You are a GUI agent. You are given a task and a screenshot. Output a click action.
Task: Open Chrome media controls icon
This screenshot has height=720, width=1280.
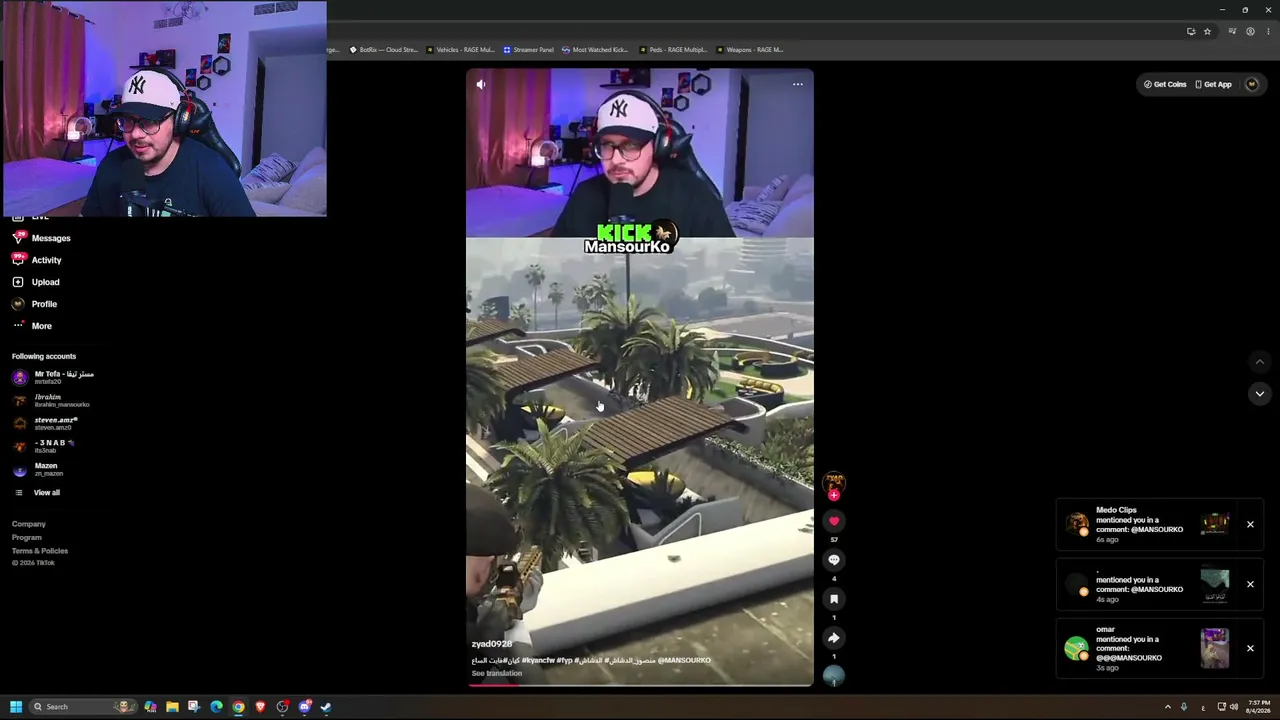tap(1232, 31)
